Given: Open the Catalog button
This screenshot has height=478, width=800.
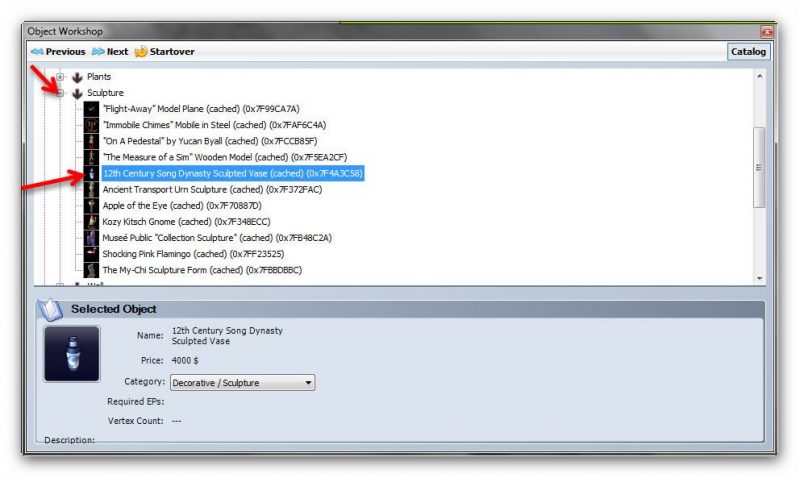Looking at the screenshot, I should [x=747, y=51].
